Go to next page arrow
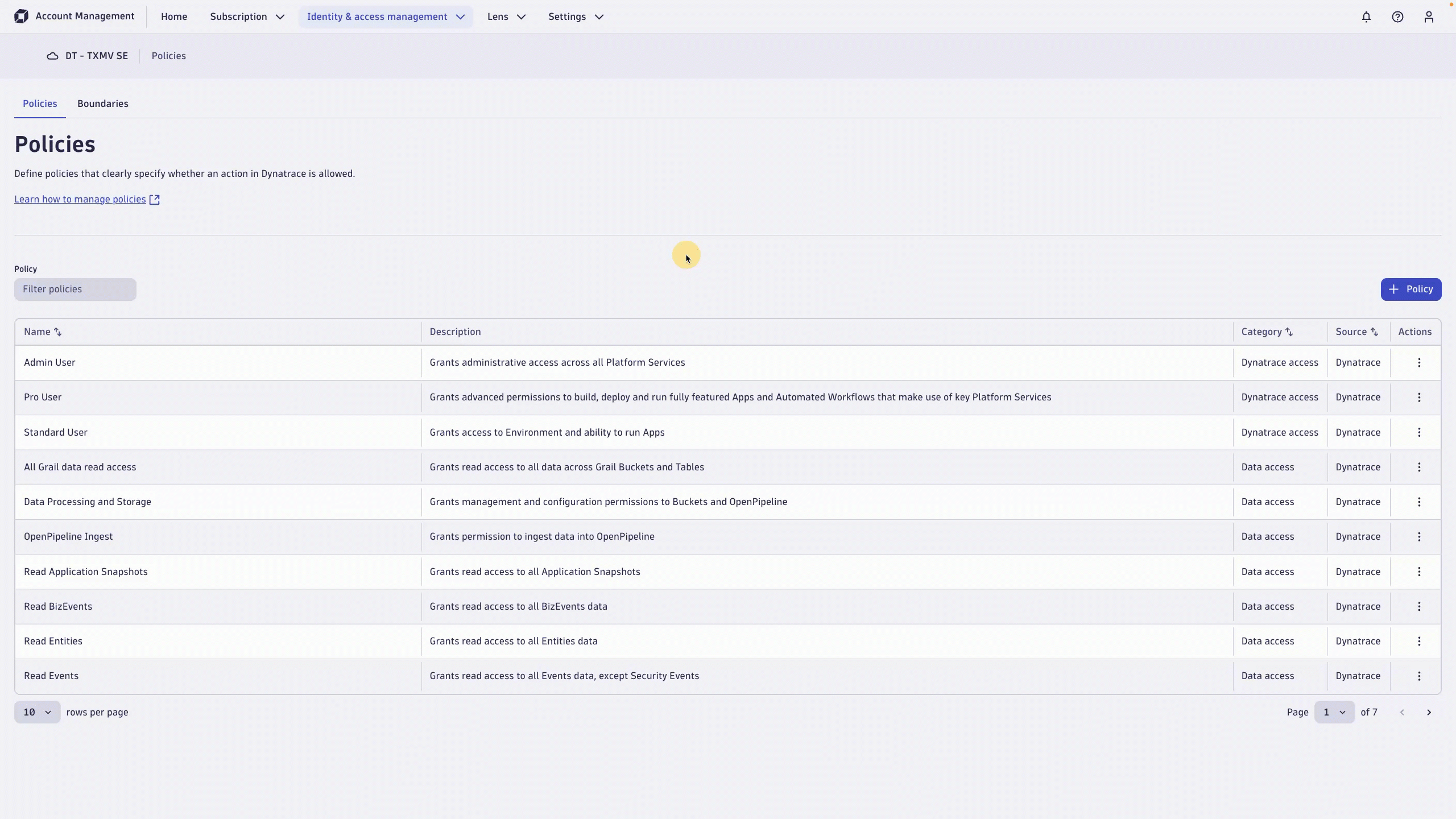 pos(1429,713)
